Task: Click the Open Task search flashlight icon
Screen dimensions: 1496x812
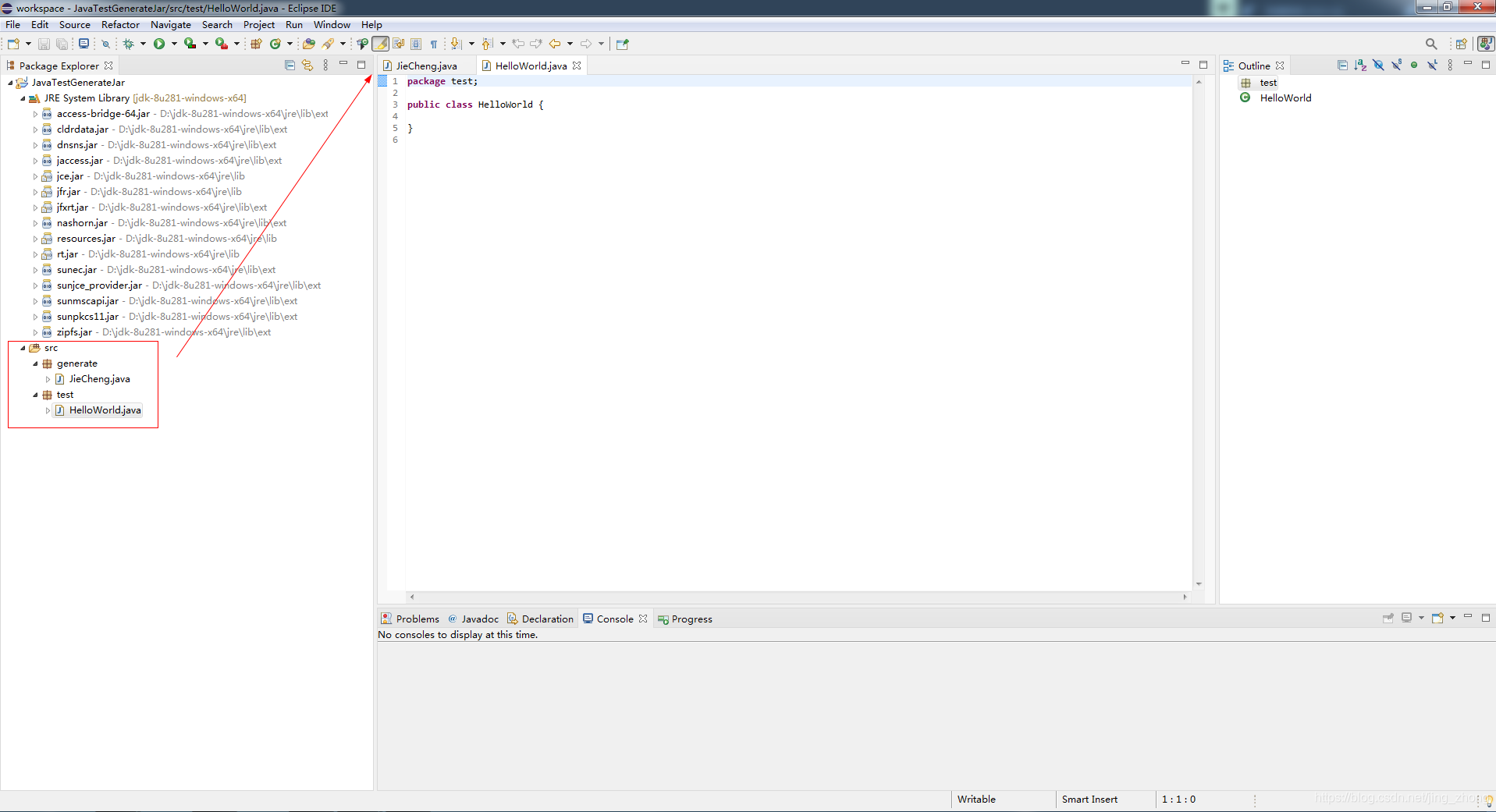Action: point(329,44)
